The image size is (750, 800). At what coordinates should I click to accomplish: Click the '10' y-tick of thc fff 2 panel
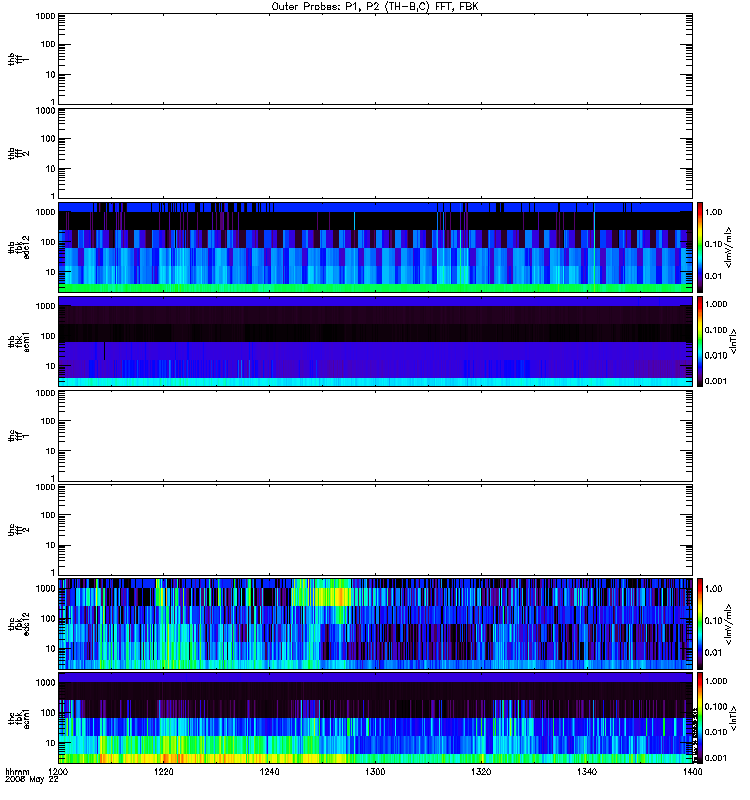51,545
